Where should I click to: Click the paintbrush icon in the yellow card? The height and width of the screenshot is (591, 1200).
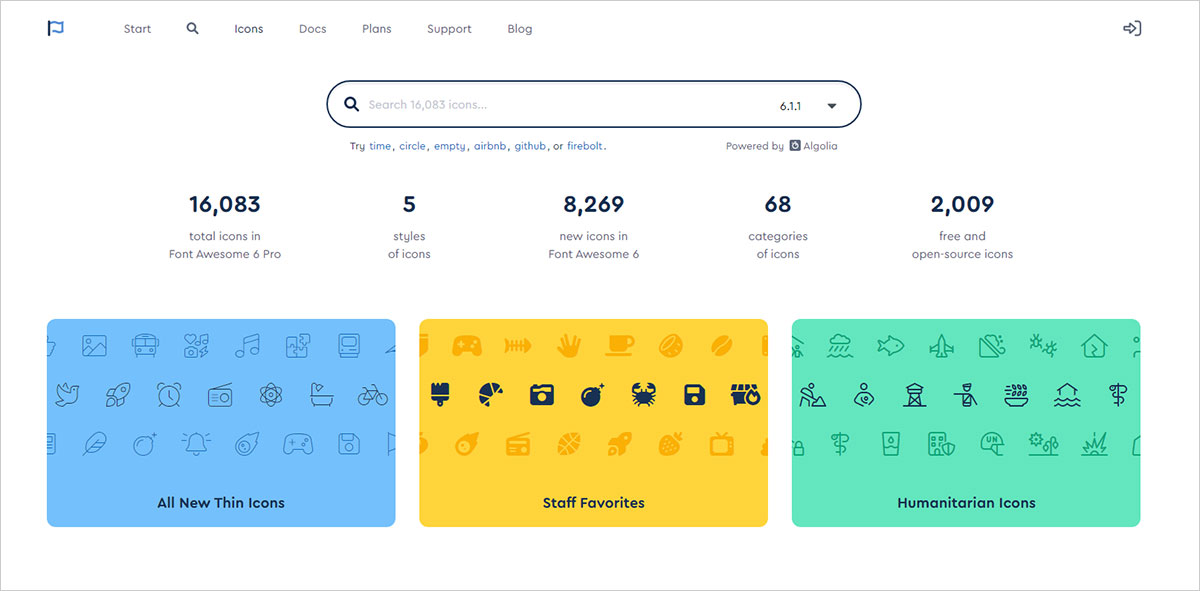click(440, 394)
